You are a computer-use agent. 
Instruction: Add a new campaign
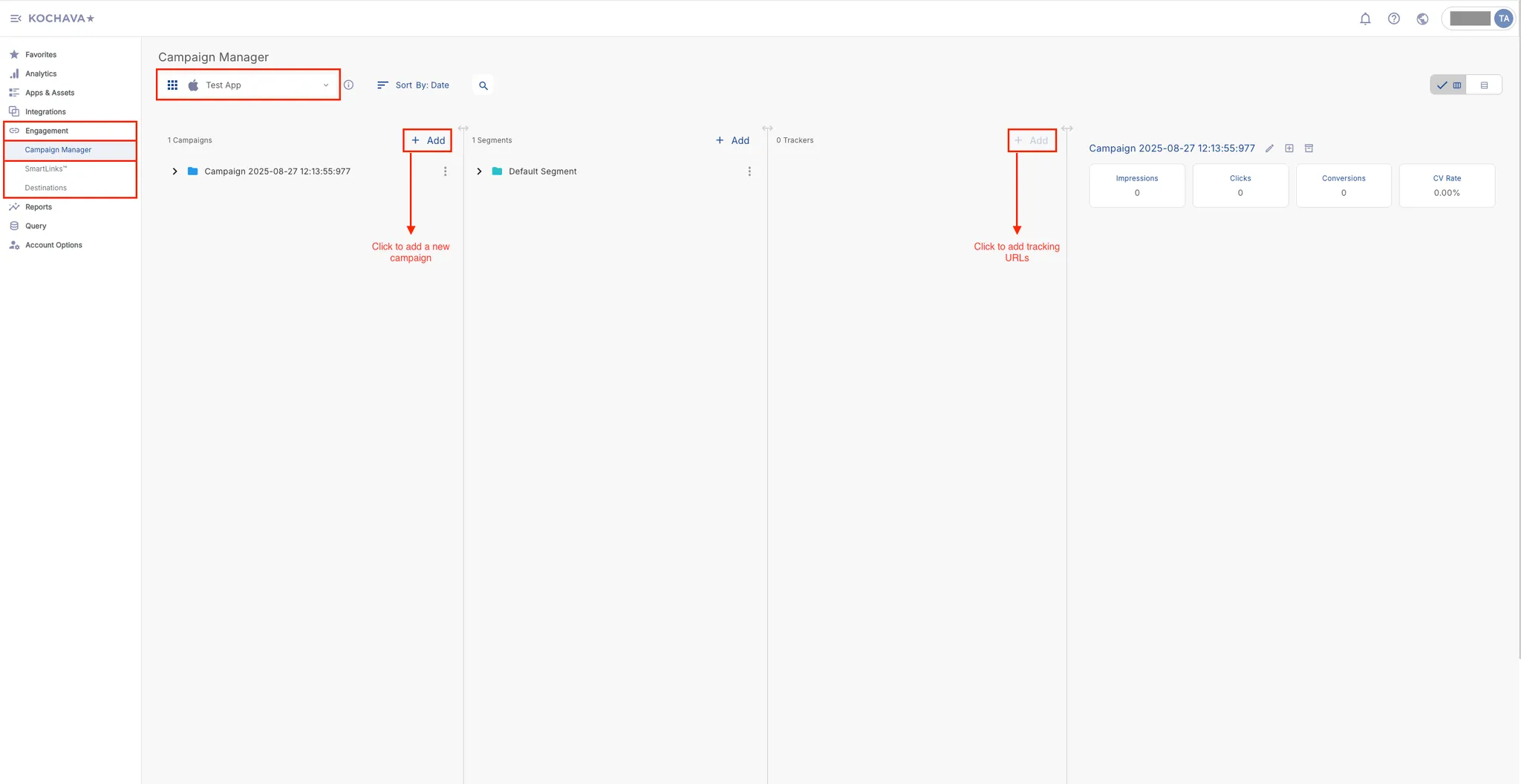click(428, 140)
